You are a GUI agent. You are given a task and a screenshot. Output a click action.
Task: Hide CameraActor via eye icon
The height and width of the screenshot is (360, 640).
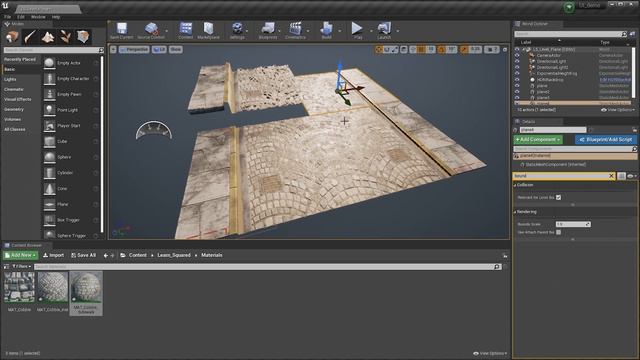[x=517, y=55]
